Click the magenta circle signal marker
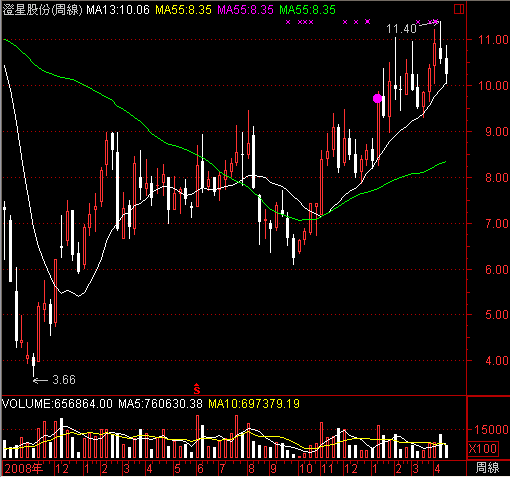The height and width of the screenshot is (477, 510). pos(377,98)
